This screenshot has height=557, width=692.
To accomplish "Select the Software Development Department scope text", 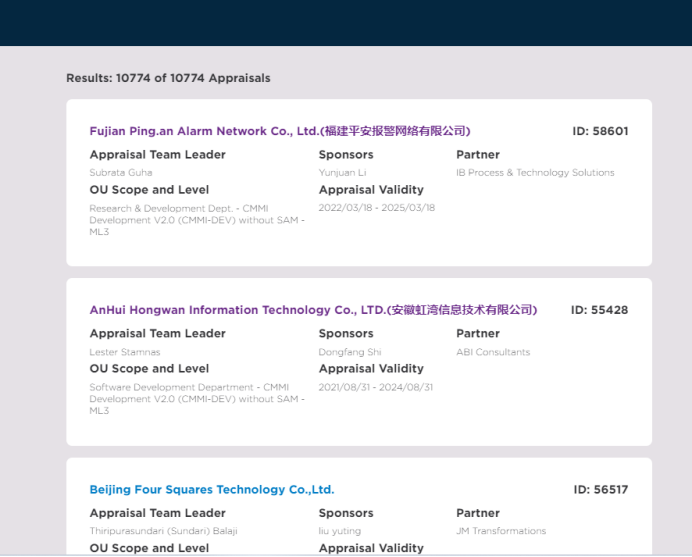I will (x=197, y=399).
